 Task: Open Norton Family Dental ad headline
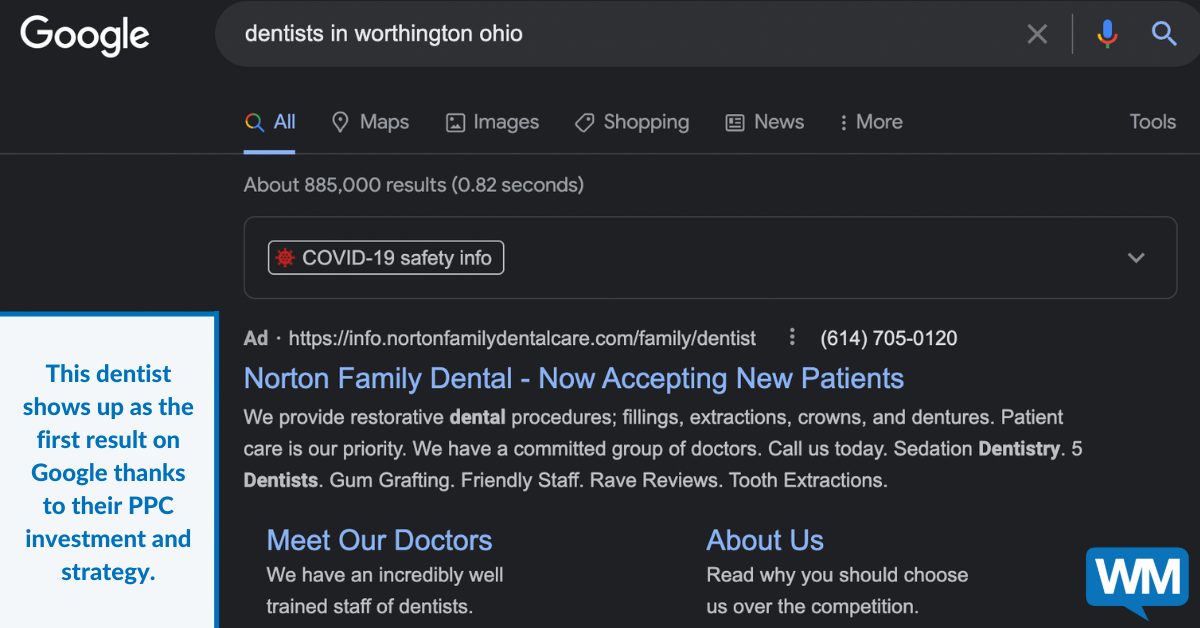573,379
